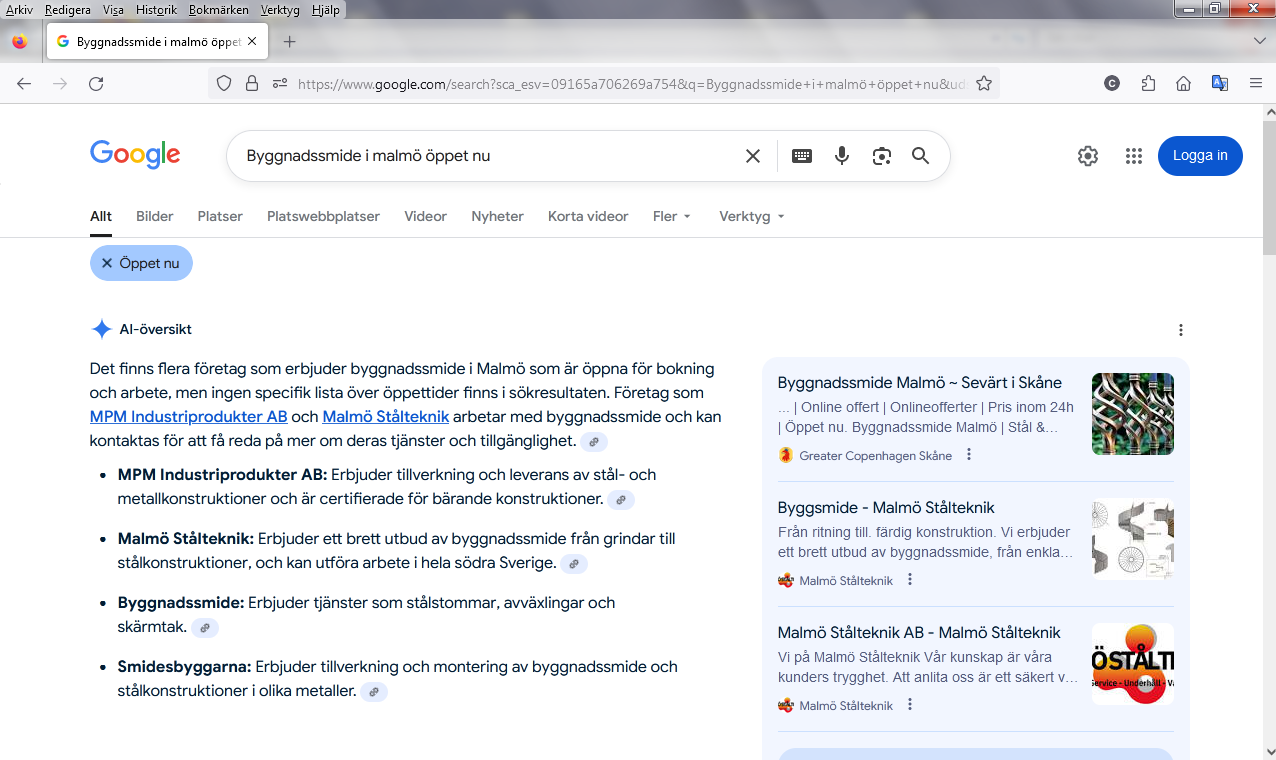Viewport: 1276px width, 760px height.
Task: Open Google quick settings gear
Action: tap(1088, 156)
